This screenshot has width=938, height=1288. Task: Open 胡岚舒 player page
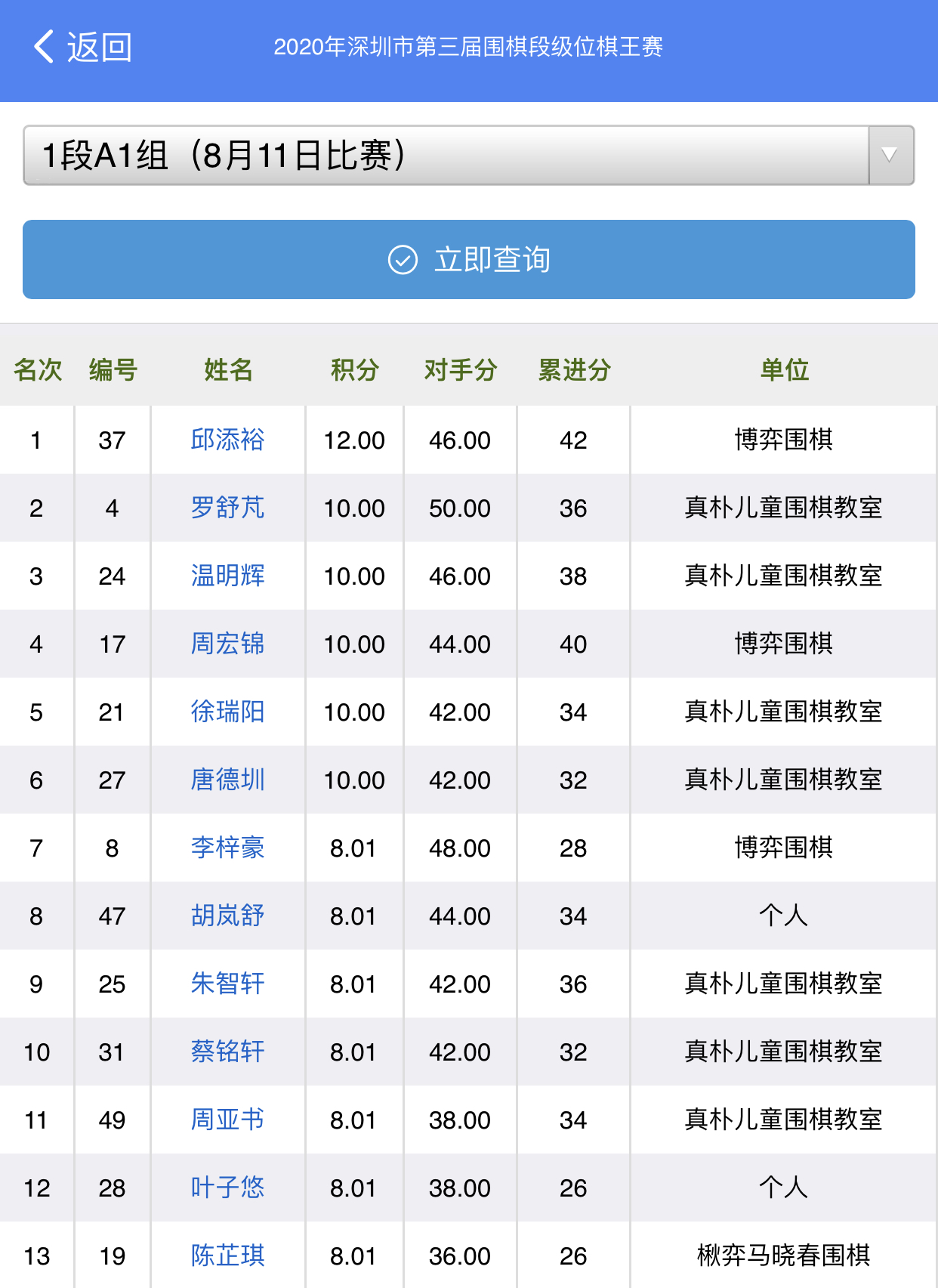227,916
